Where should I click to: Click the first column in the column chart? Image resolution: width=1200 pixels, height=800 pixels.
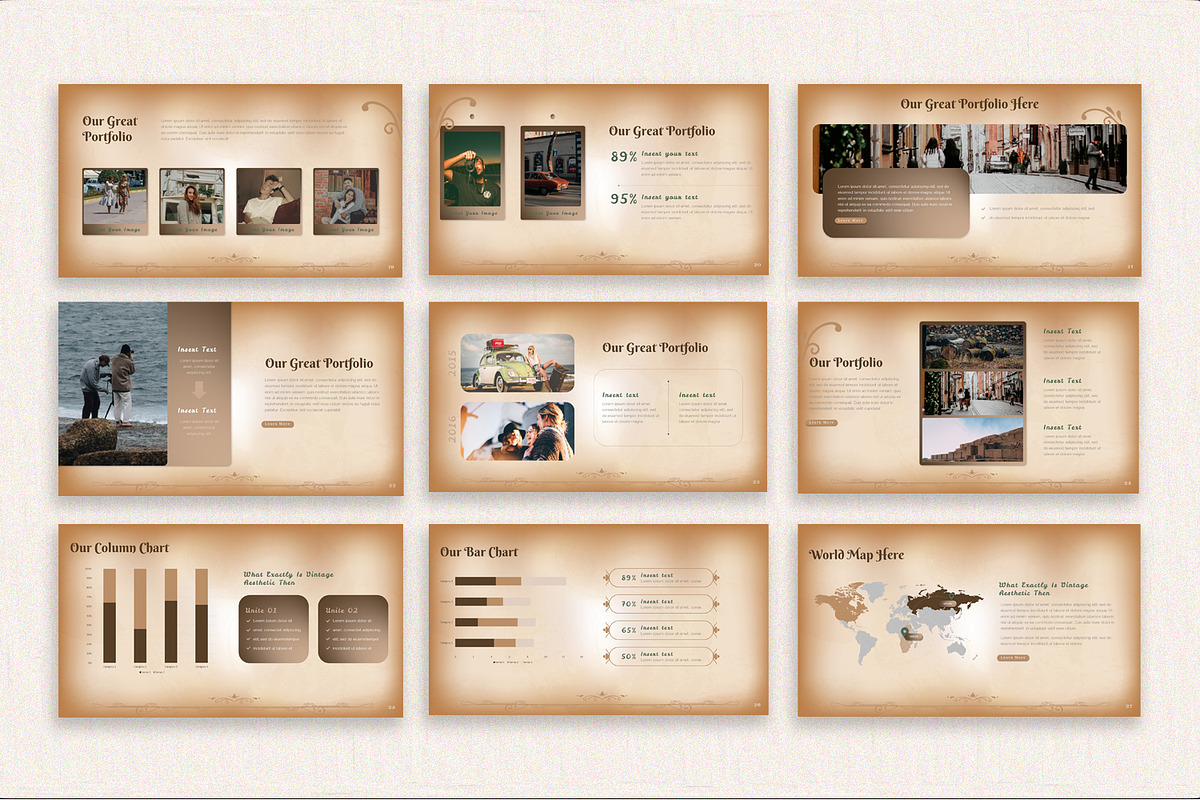[x=109, y=615]
